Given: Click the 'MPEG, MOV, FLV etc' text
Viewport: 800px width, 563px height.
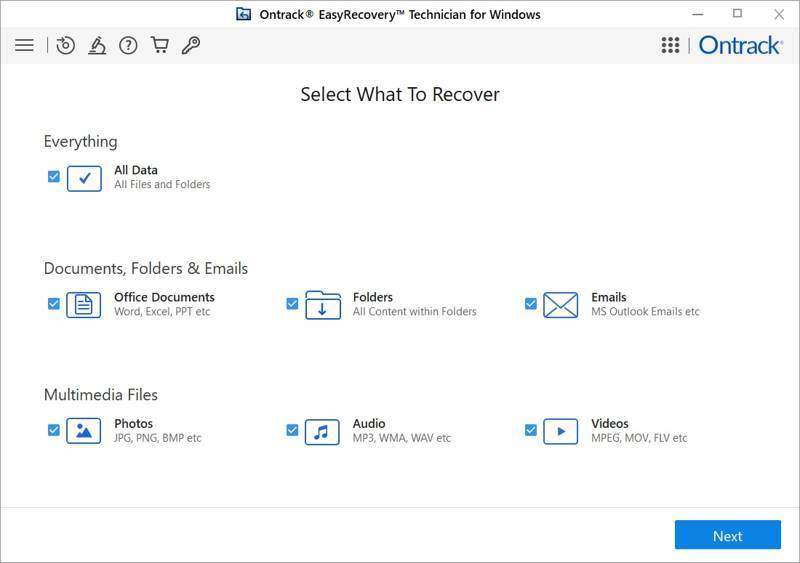Looking at the screenshot, I should (639, 438).
